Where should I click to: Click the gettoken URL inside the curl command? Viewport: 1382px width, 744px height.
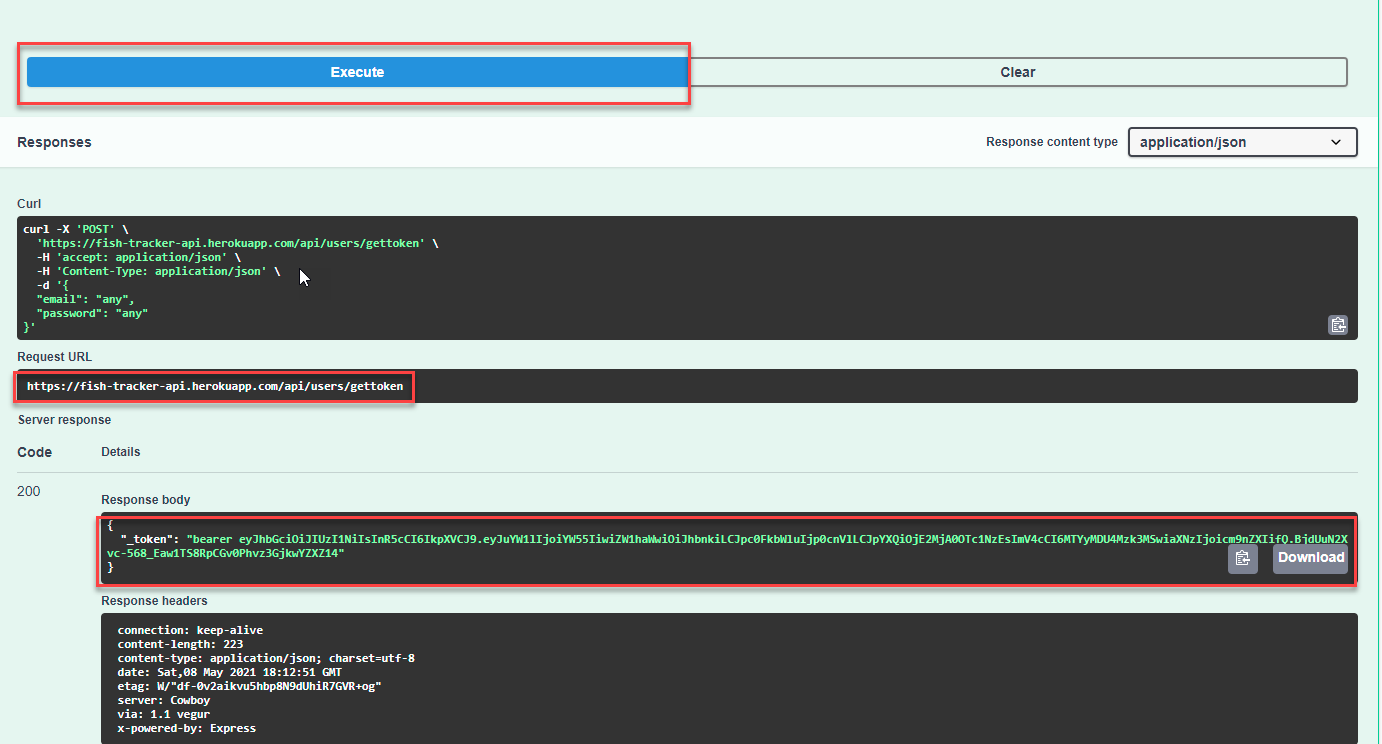[x=232, y=243]
